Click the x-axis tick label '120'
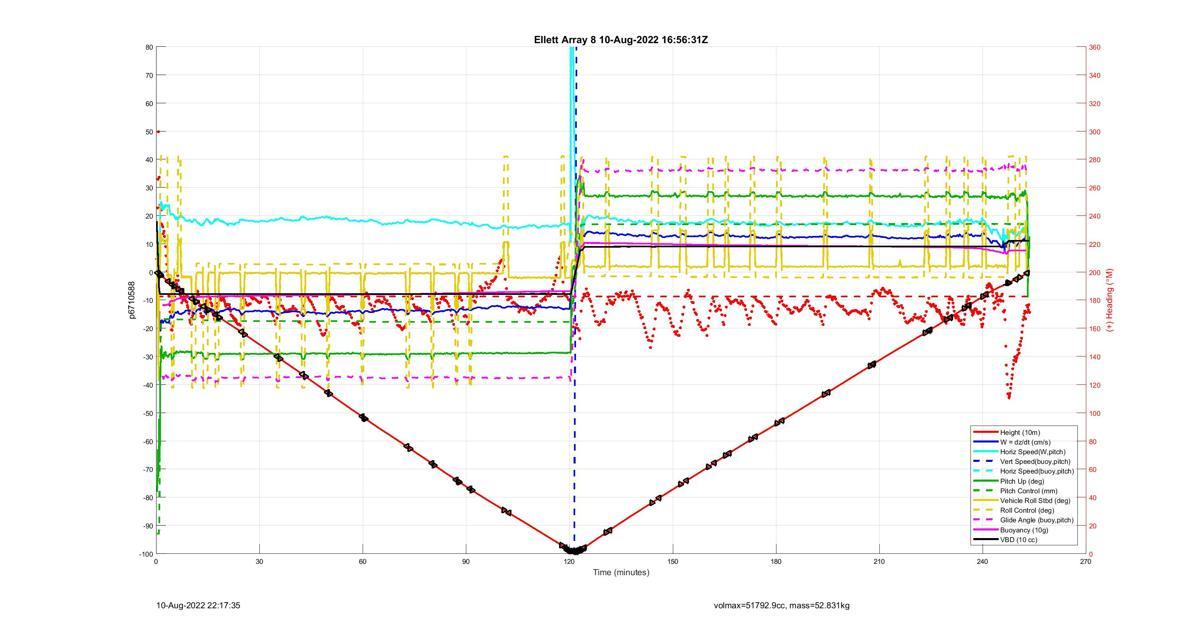 [x=569, y=562]
